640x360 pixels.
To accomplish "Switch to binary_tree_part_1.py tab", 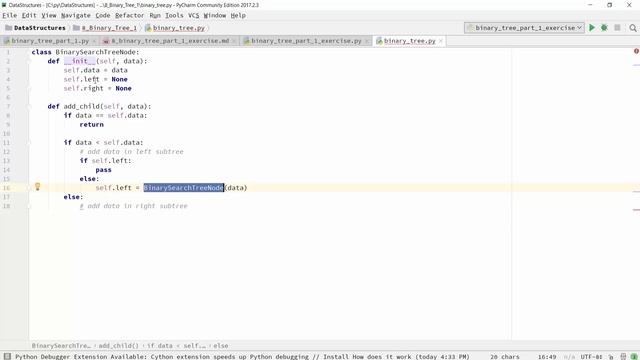I will point(49,41).
